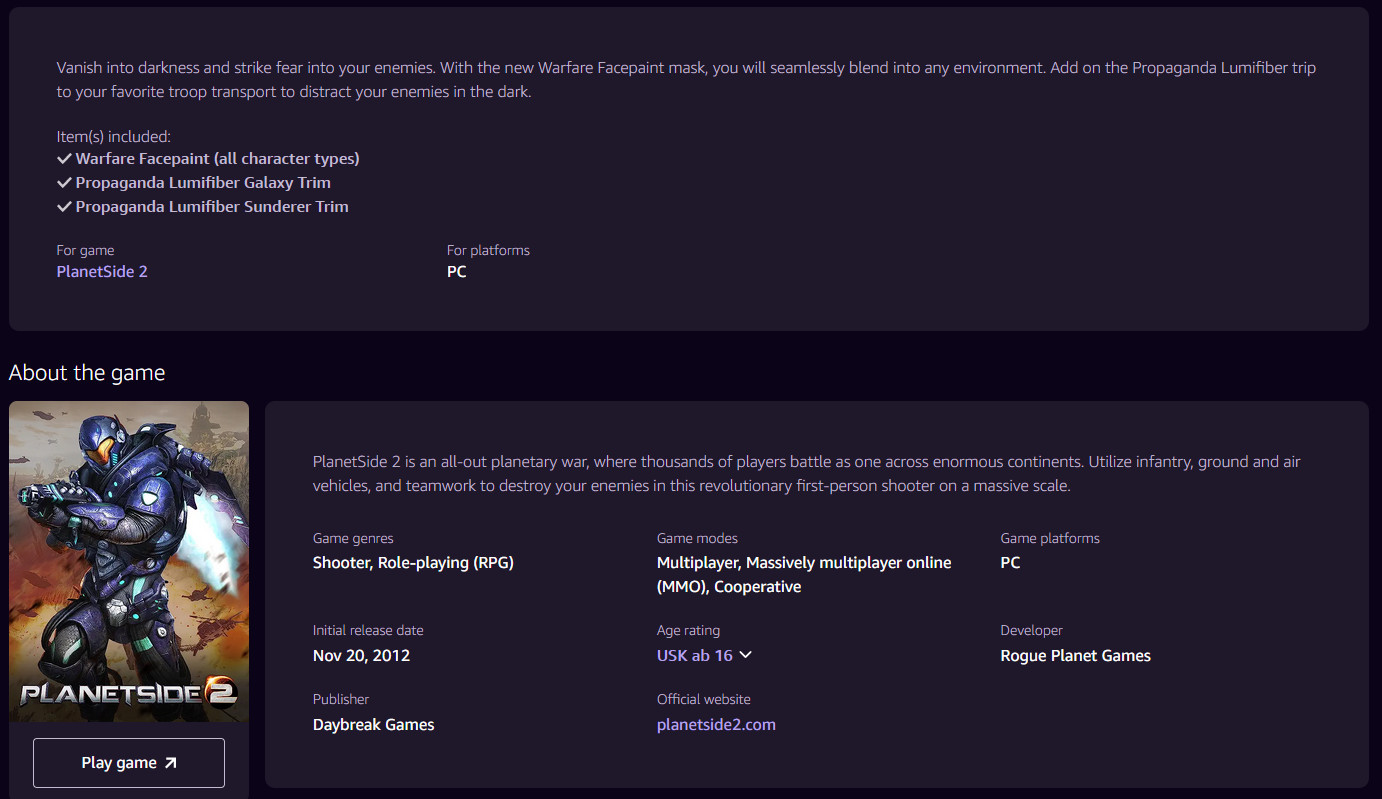This screenshot has height=799, width=1382.
Task: Click the Rogue Planet Games developer name
Action: pyautogui.click(x=1075, y=655)
